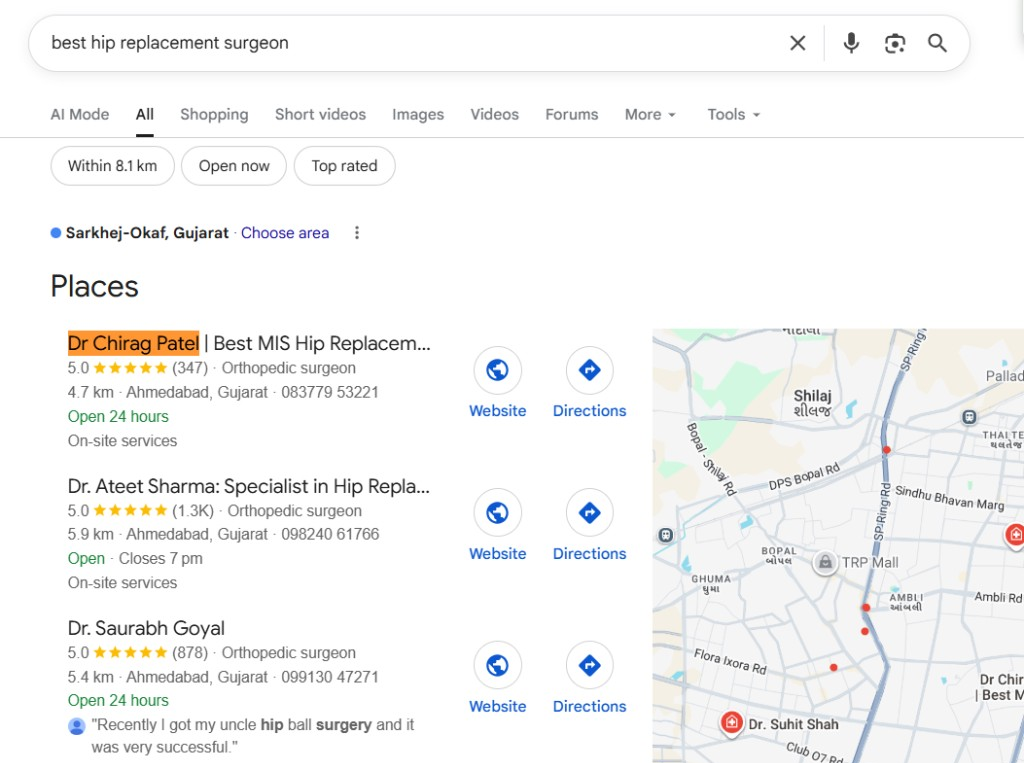Screen dimensions: 1024x763
Task: Toggle the Top rated filter chip
Action: 344,166
